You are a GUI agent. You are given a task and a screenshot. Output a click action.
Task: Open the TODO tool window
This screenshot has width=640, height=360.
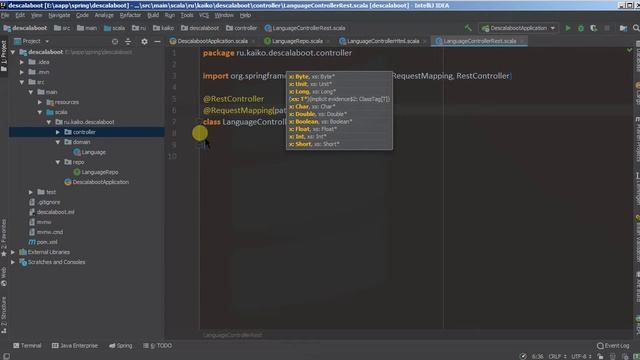[158, 345]
